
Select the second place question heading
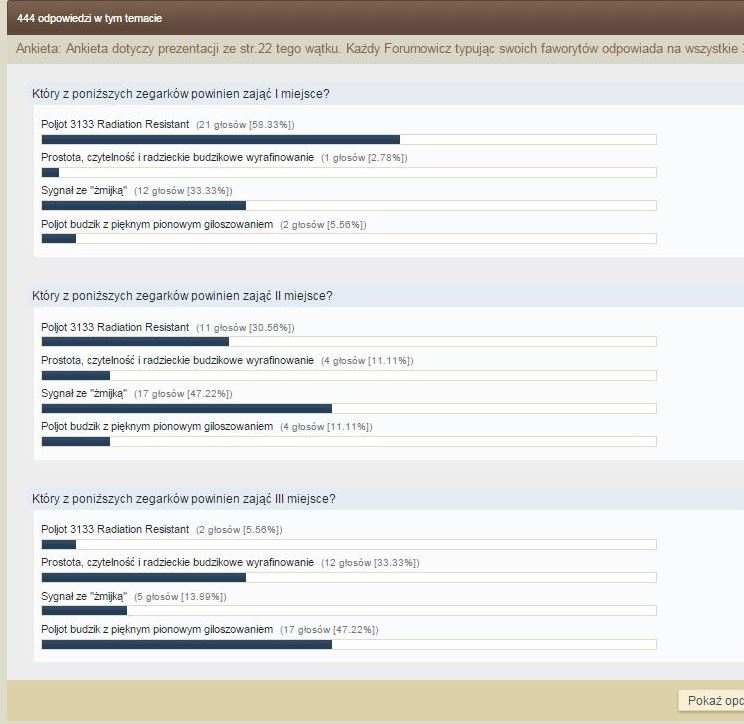(182, 296)
